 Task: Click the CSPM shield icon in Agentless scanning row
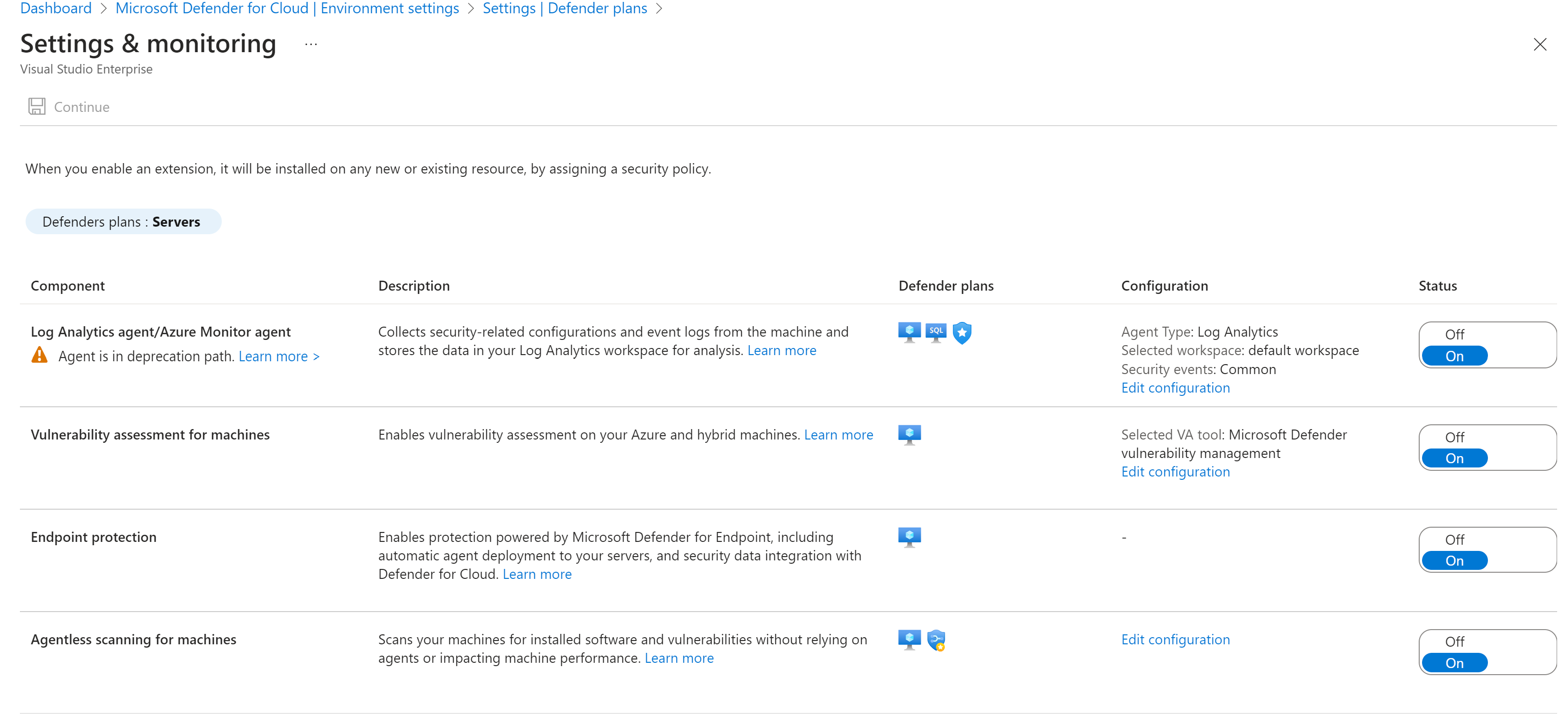[935, 641]
